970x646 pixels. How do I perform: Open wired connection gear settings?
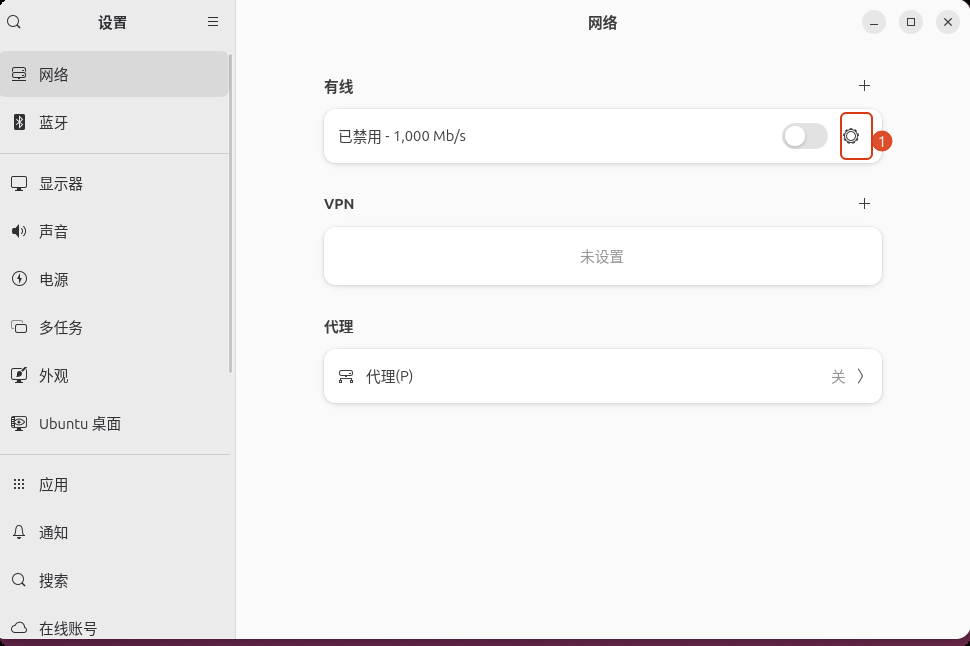pos(851,136)
